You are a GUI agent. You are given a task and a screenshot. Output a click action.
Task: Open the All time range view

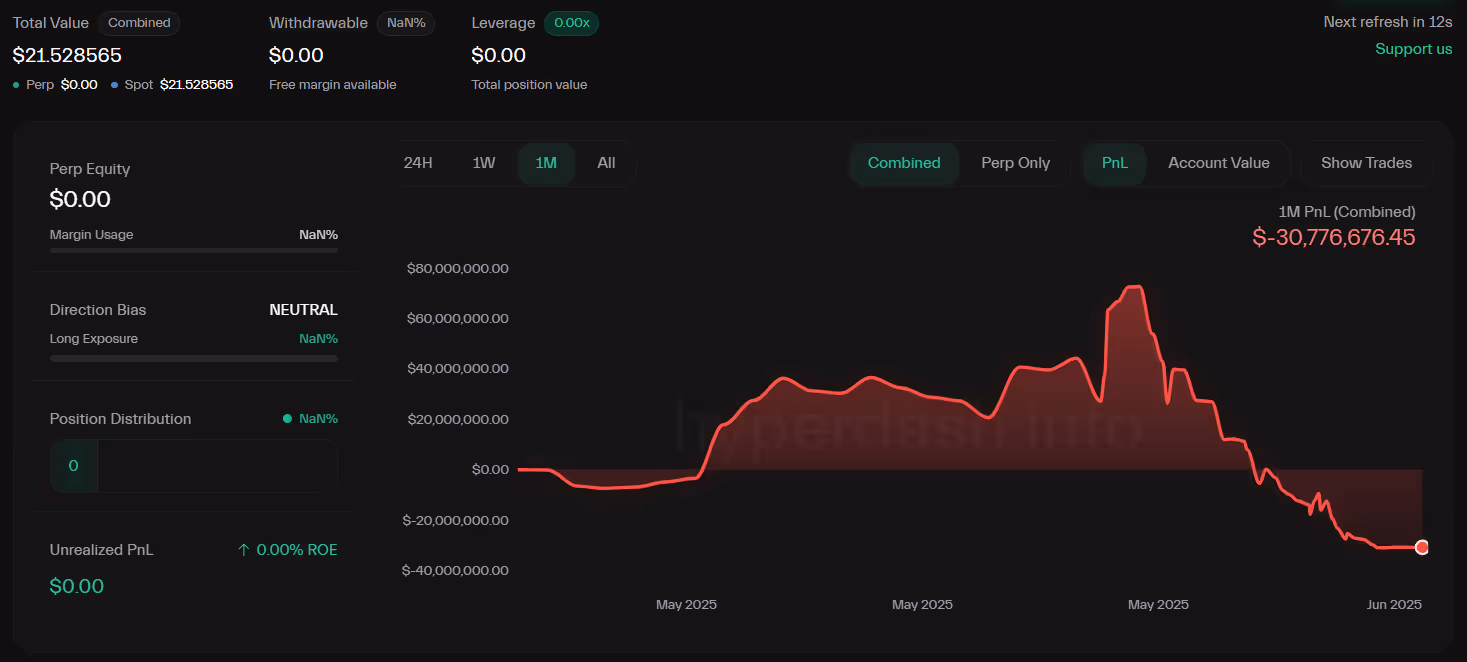pyautogui.click(x=607, y=162)
